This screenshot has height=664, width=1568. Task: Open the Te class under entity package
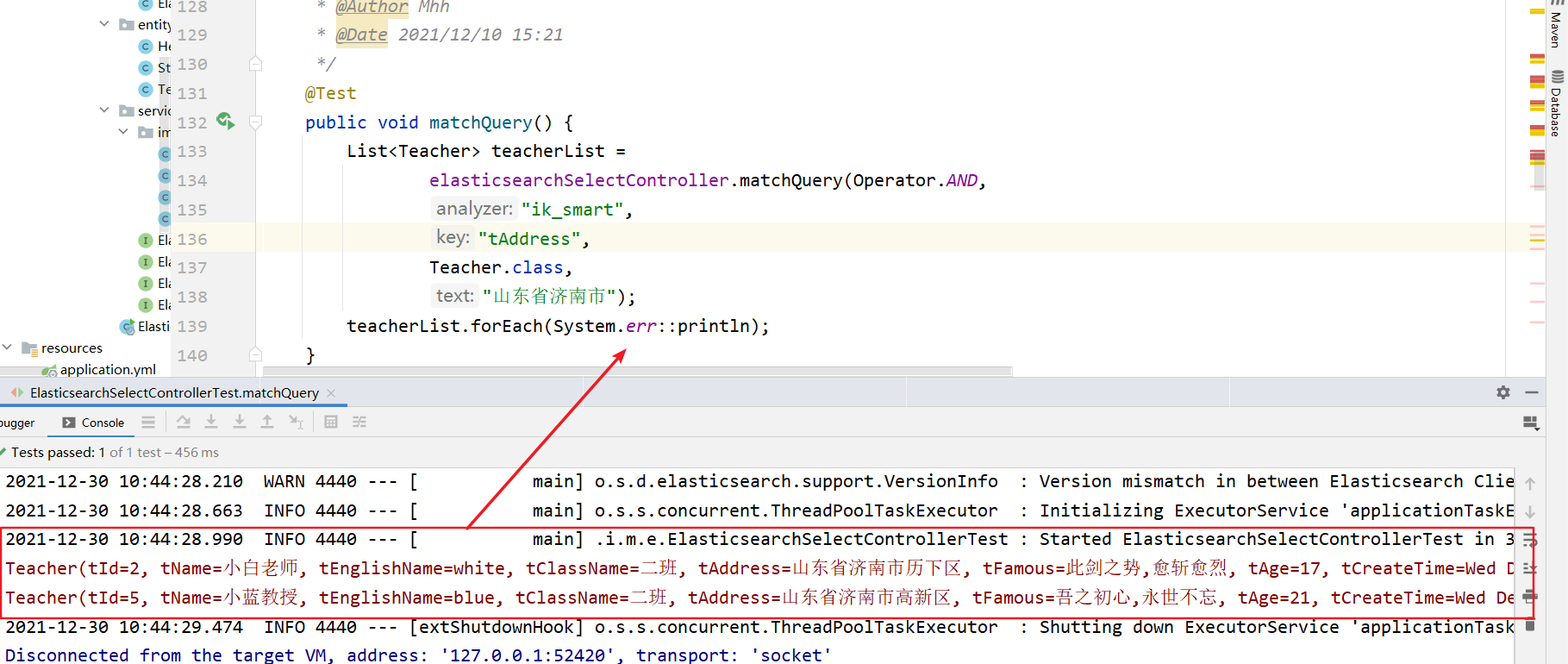coord(155,89)
